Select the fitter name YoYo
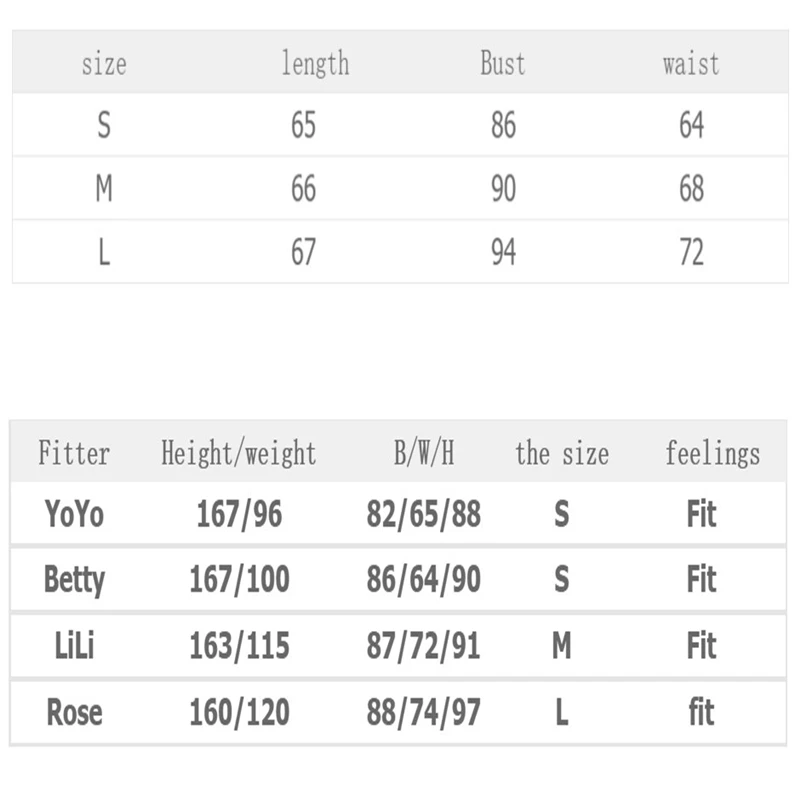Image resolution: width=800 pixels, height=800 pixels. pos(74,513)
